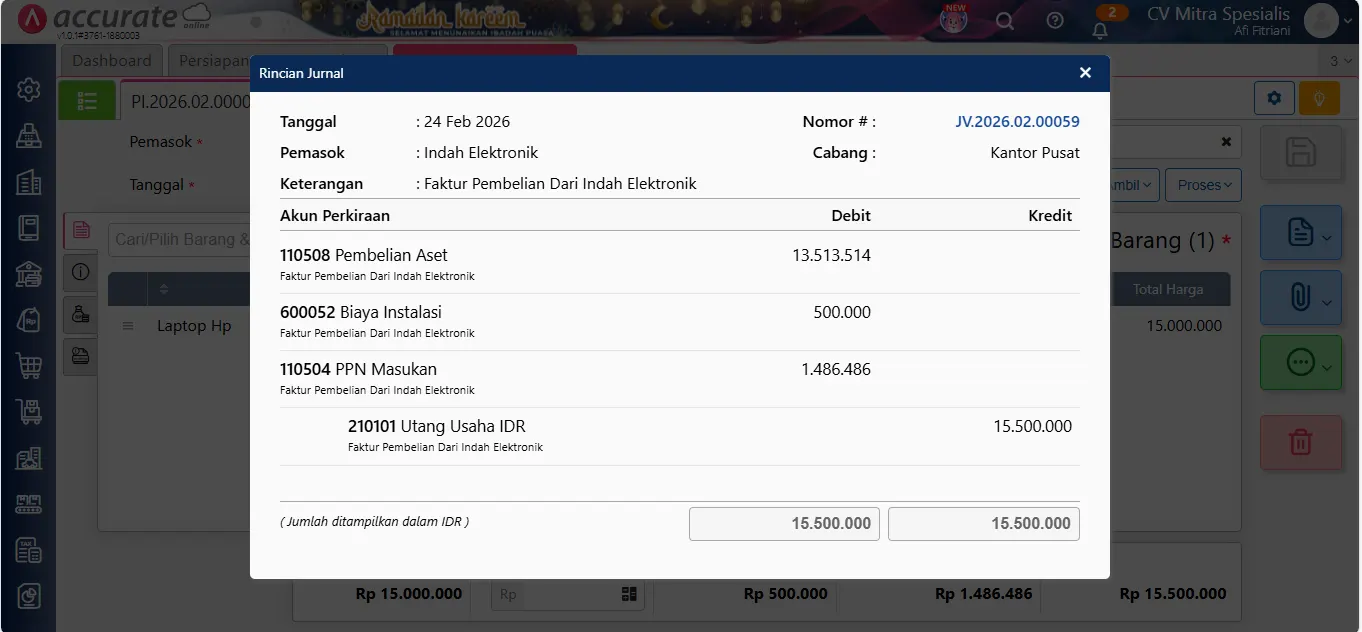Close the Rincian Jurnal dialog
Image resolution: width=1362 pixels, height=632 pixels.
coord(1085,73)
